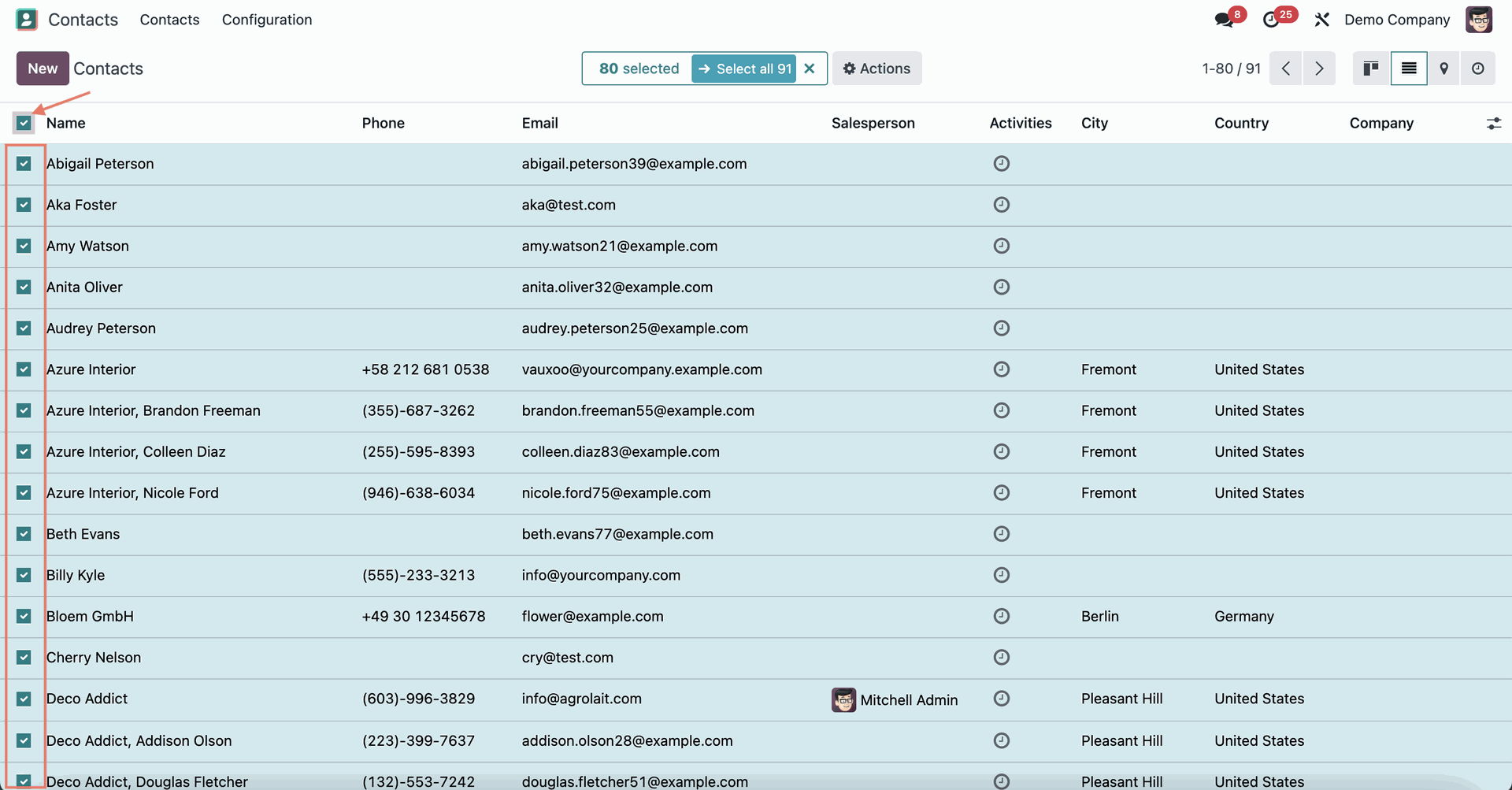Image resolution: width=1512 pixels, height=790 pixels.
Task: Open the Configuration menu
Action: [x=267, y=20]
